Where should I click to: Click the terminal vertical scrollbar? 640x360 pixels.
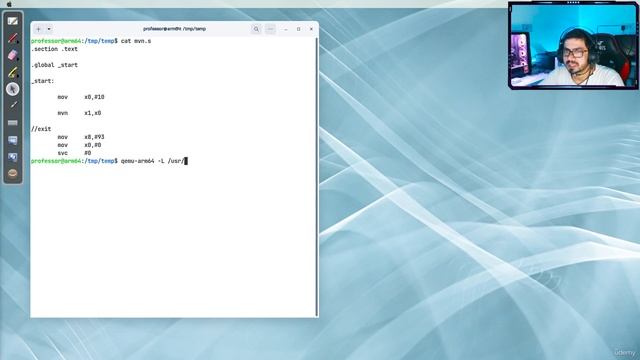317,176
